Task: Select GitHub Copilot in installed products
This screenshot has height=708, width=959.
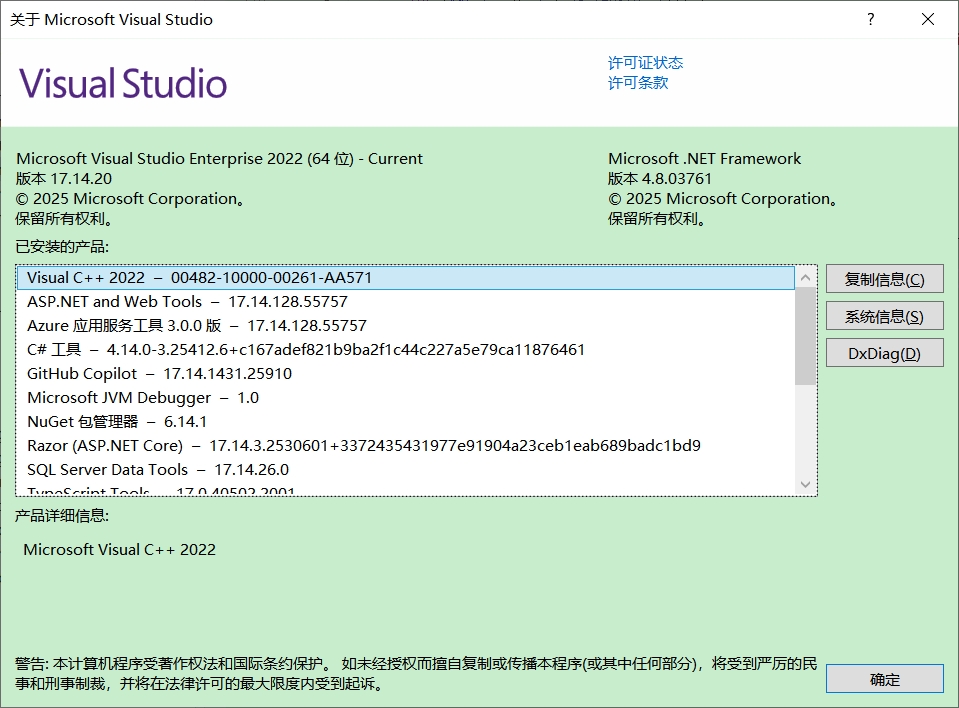Action: click(x=159, y=374)
